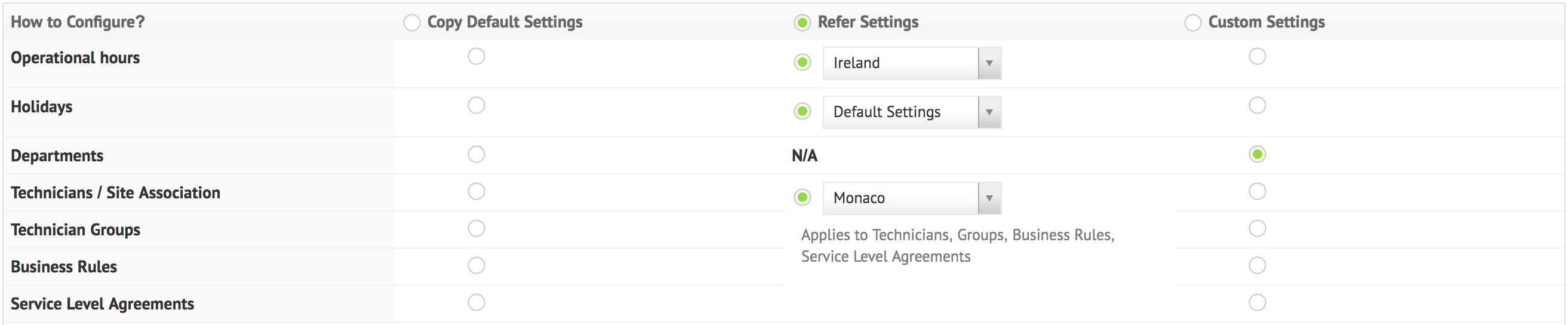The image size is (1568, 325).
Task: Choose Custom Settings for Operational hours
Action: 1257,57
